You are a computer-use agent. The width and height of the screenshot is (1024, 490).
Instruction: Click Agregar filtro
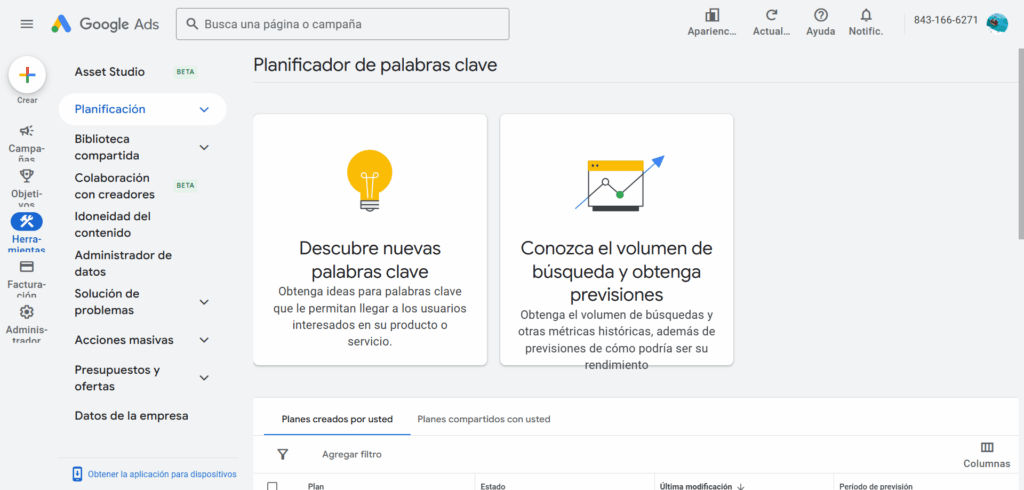coord(351,454)
